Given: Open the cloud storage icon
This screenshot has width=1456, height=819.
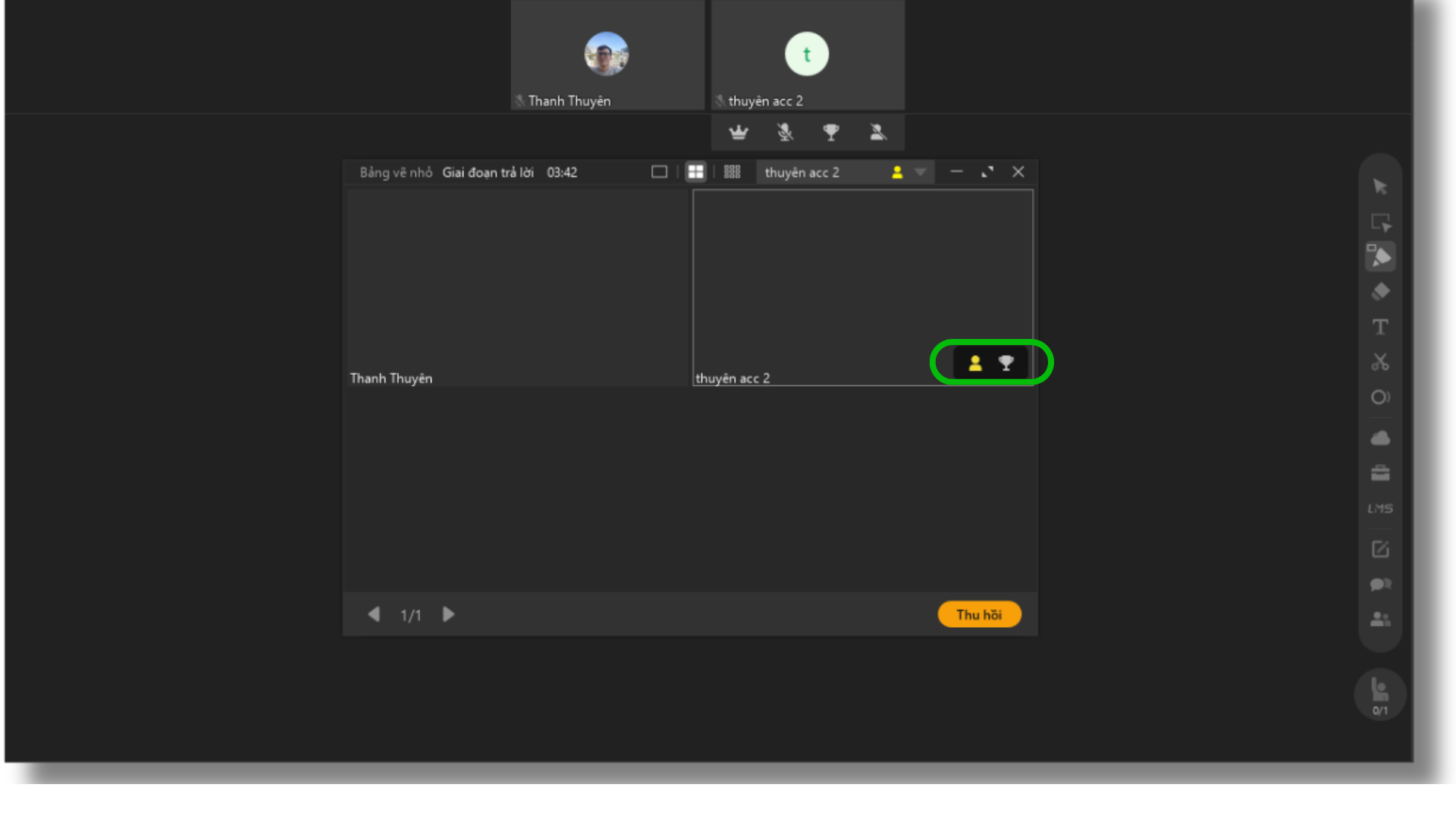Looking at the screenshot, I should click(x=1380, y=438).
